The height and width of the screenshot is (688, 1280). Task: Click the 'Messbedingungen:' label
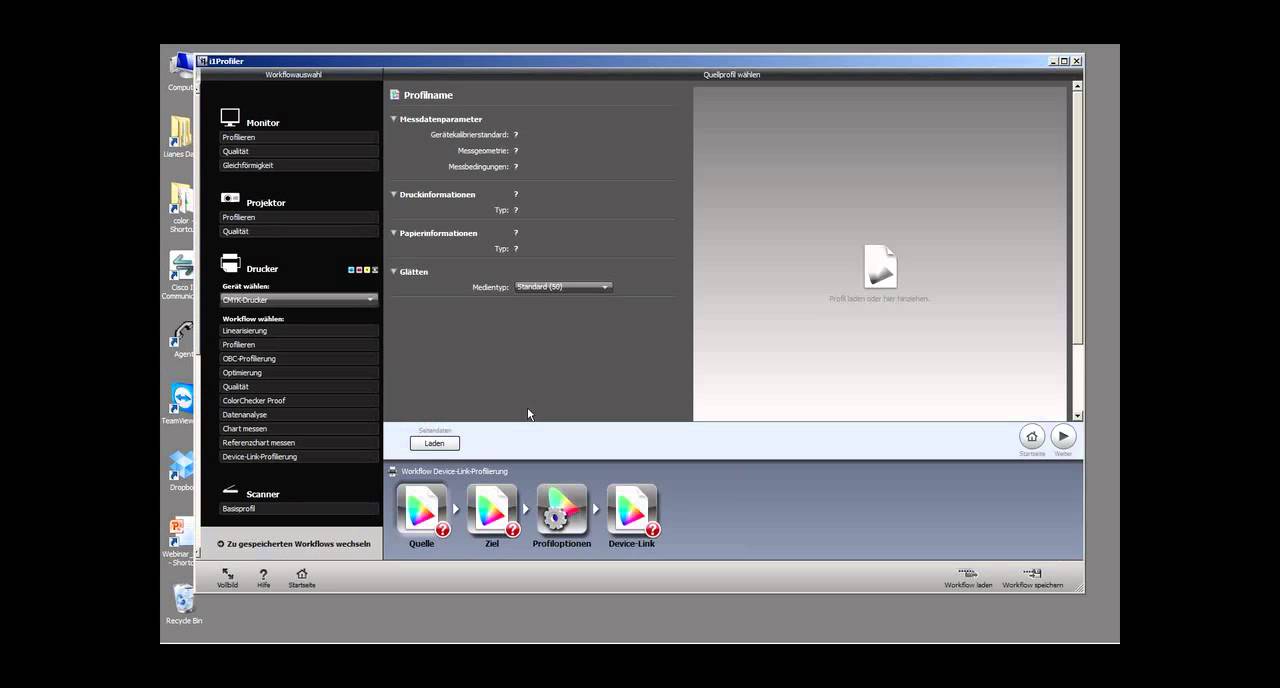click(478, 166)
